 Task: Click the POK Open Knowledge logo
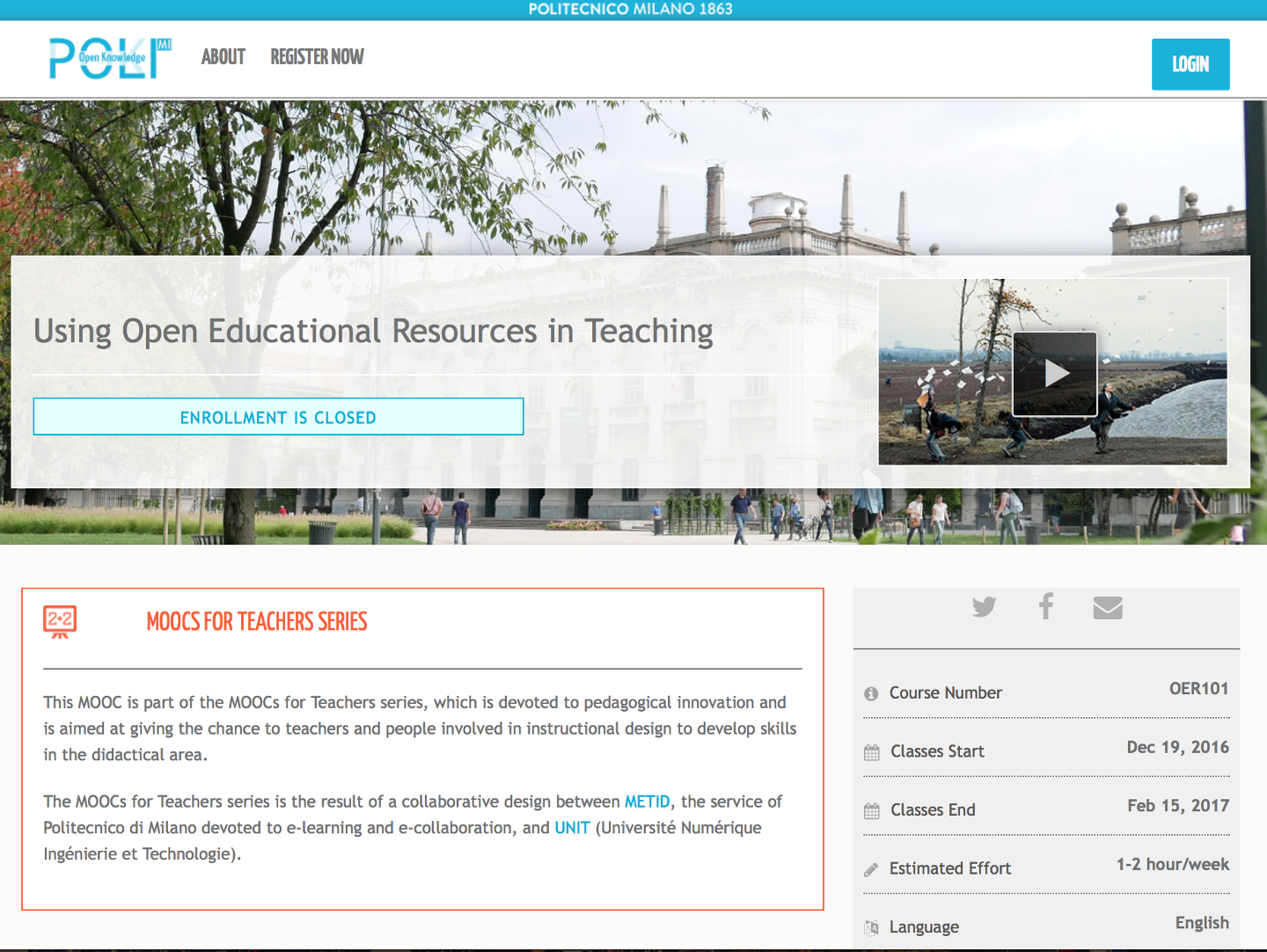point(110,58)
